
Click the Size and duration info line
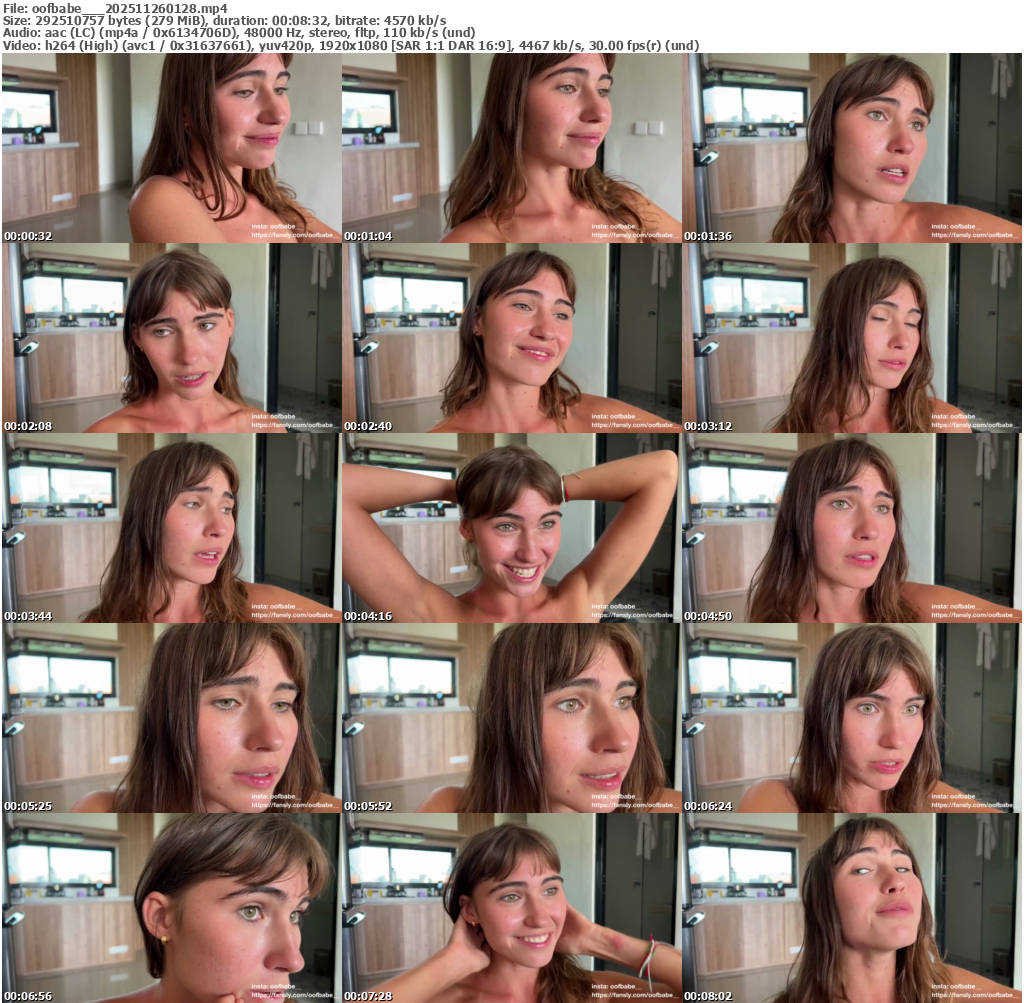(x=225, y=21)
